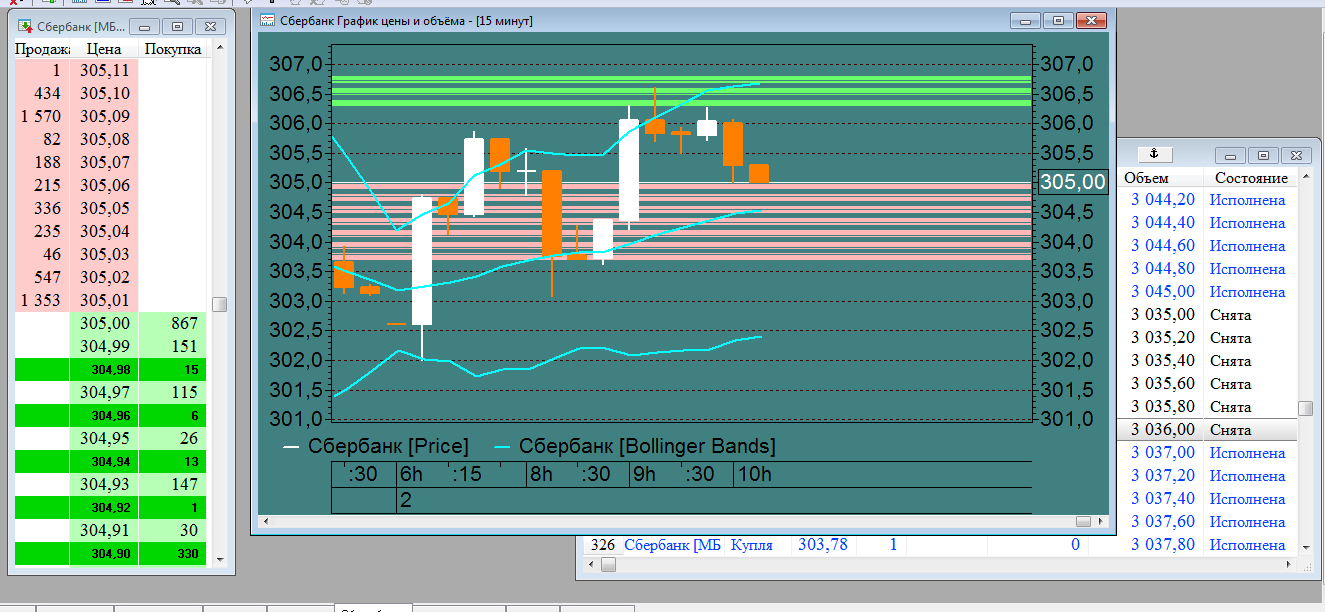
Task: Click orders table horizontal scrollbar thumb
Action: (608, 566)
